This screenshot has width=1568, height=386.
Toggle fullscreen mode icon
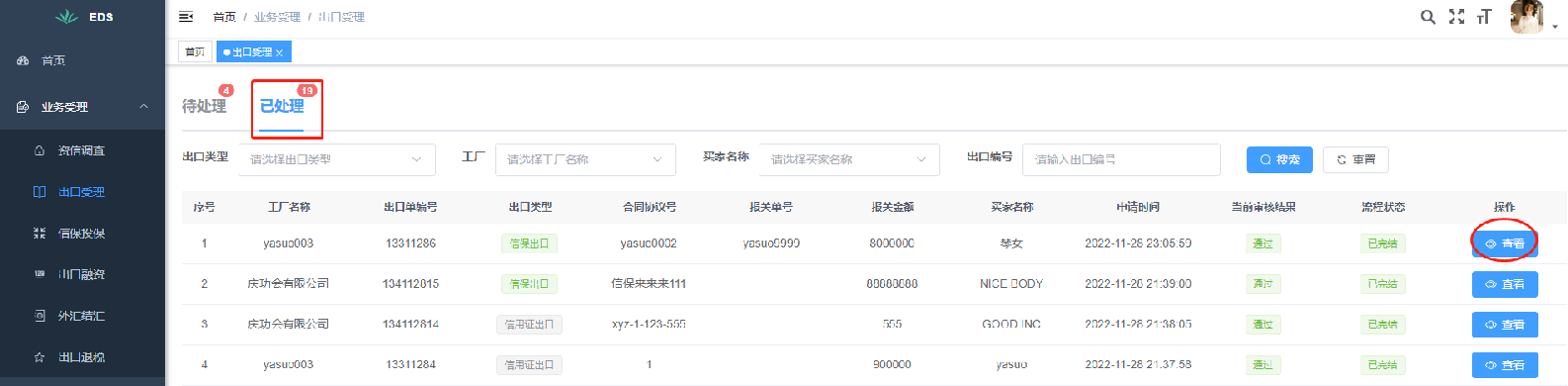(x=1456, y=17)
